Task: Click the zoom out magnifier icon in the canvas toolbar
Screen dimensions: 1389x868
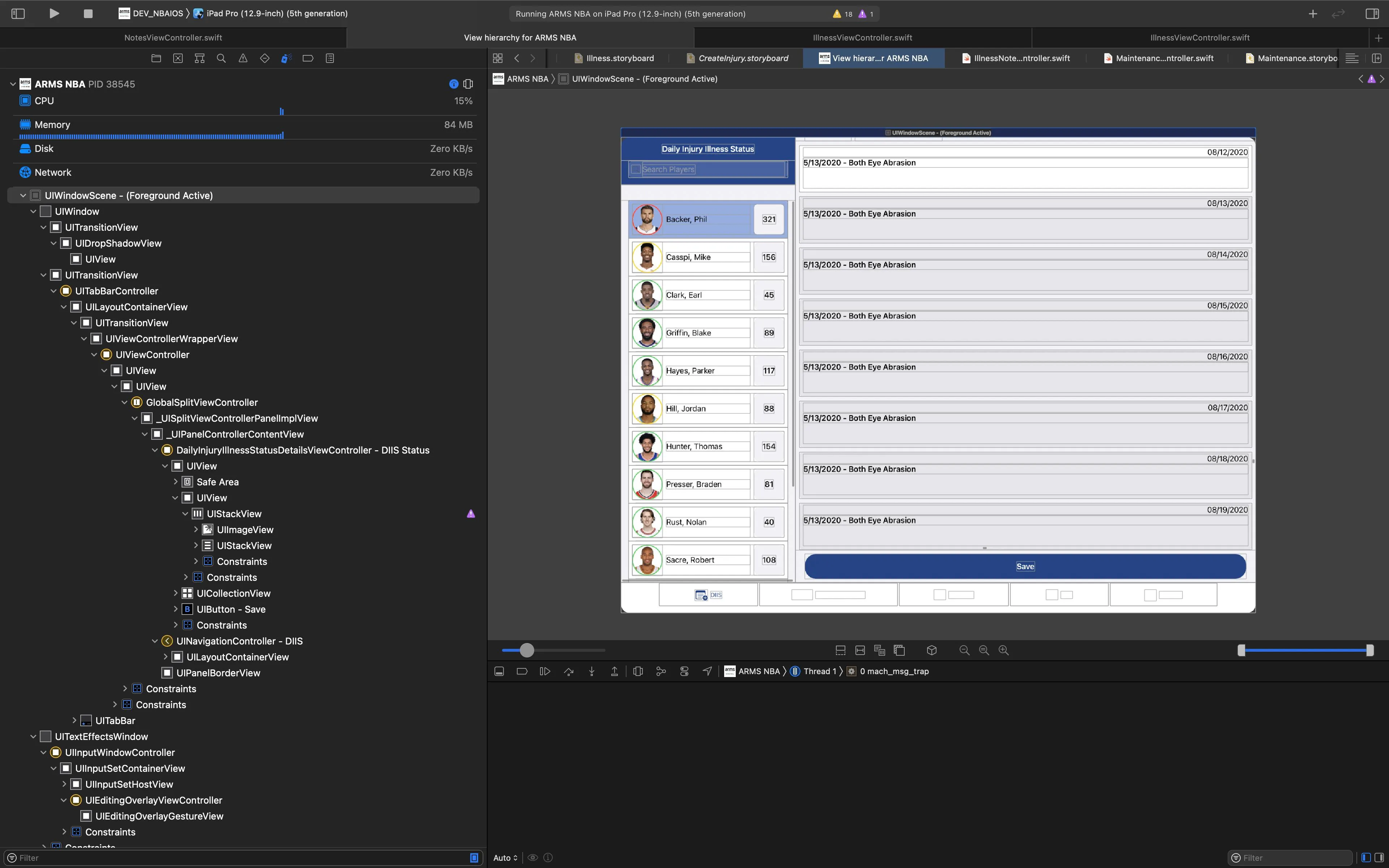Action: (x=964, y=650)
